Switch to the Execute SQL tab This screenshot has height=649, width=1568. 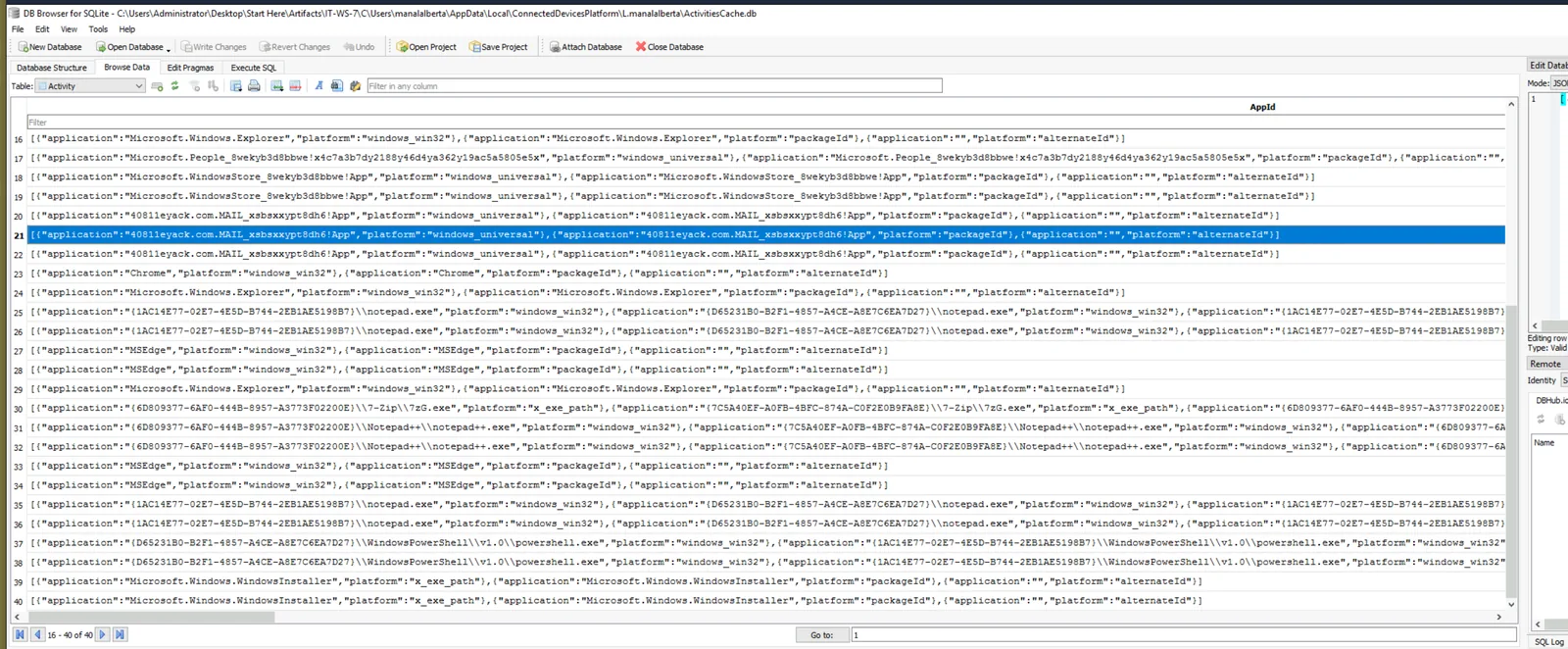tap(254, 68)
